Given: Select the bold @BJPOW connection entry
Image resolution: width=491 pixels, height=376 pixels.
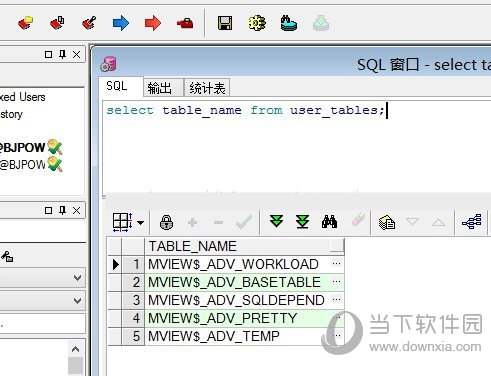Looking at the screenshot, I should (x=23, y=148).
